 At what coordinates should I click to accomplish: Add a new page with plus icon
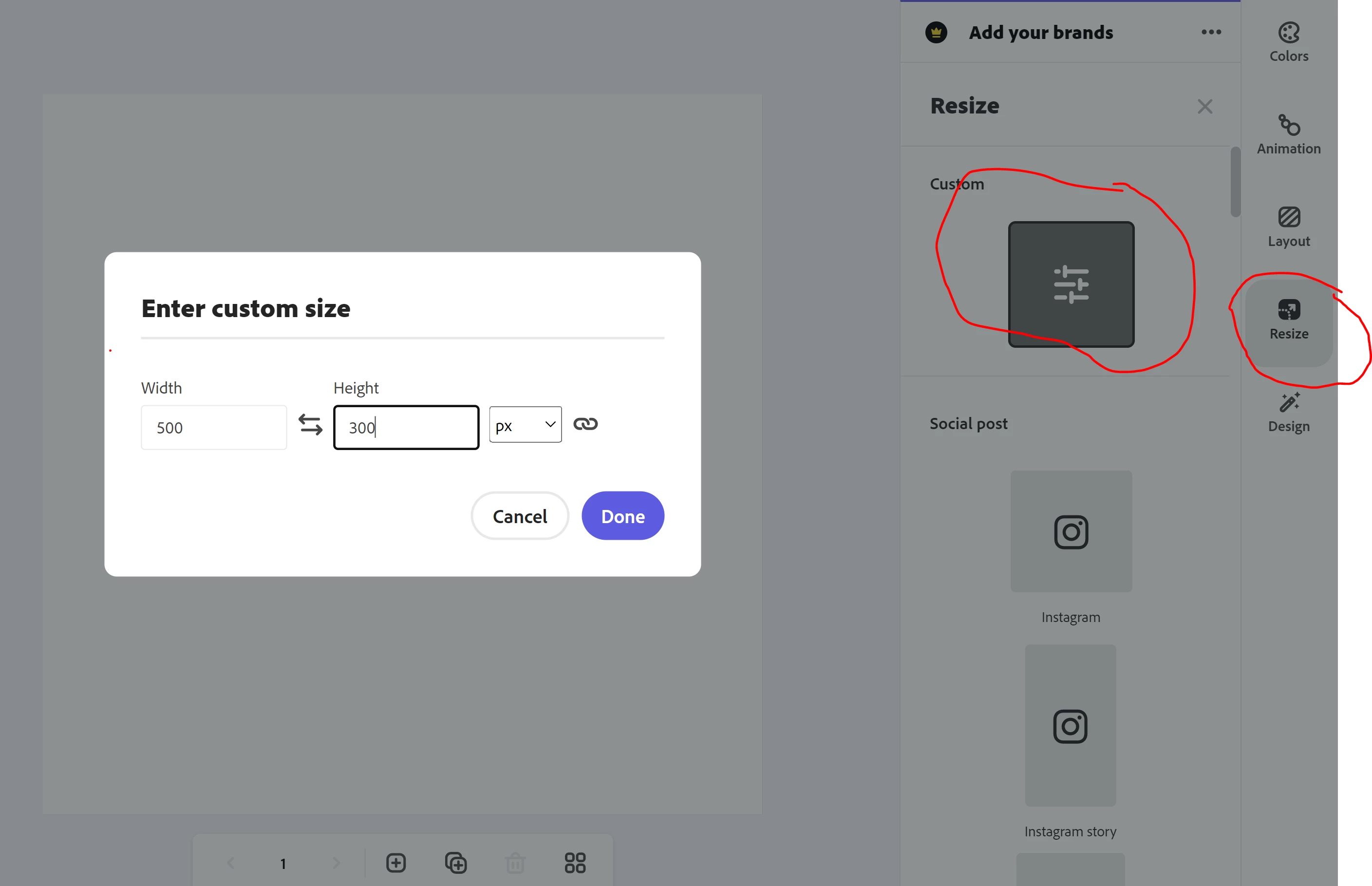tap(396, 863)
